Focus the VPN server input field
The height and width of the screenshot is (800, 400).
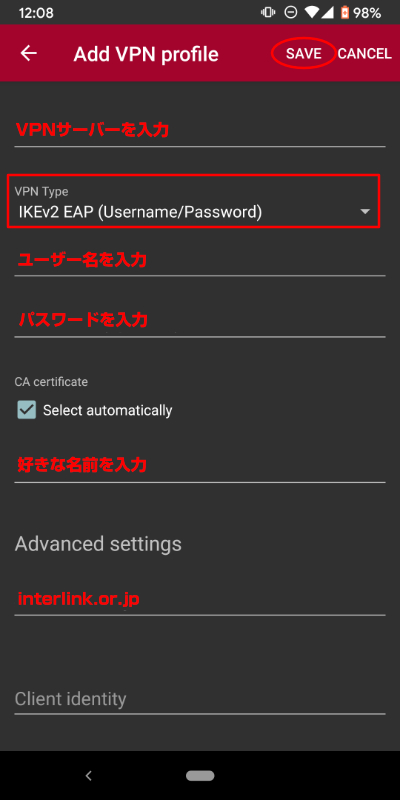(x=200, y=132)
